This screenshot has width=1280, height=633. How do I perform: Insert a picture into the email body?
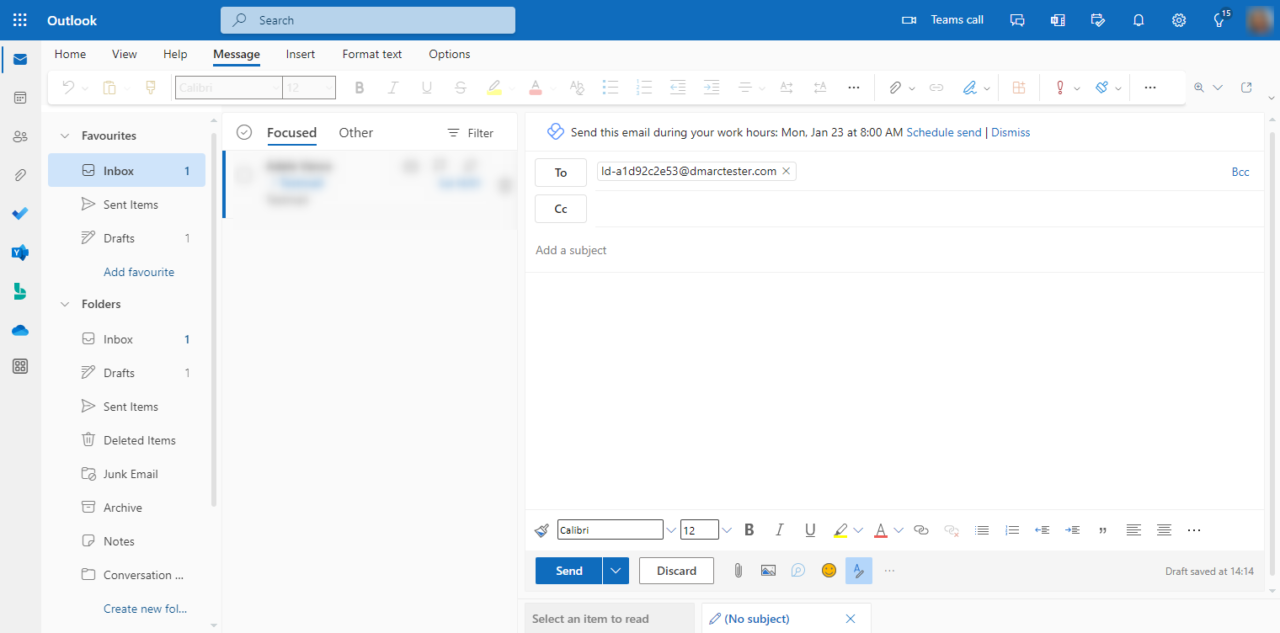(768, 570)
